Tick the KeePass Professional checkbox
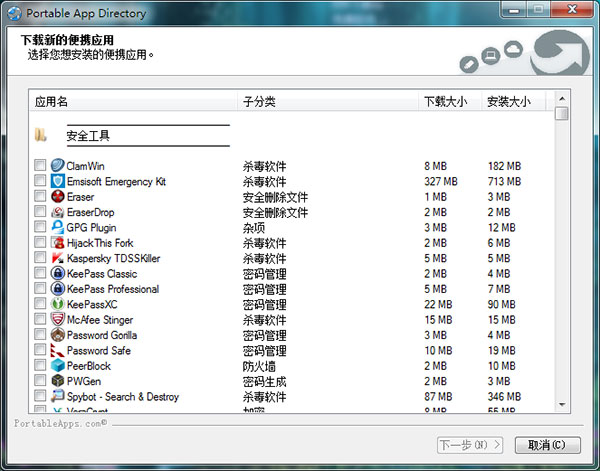 (40, 289)
